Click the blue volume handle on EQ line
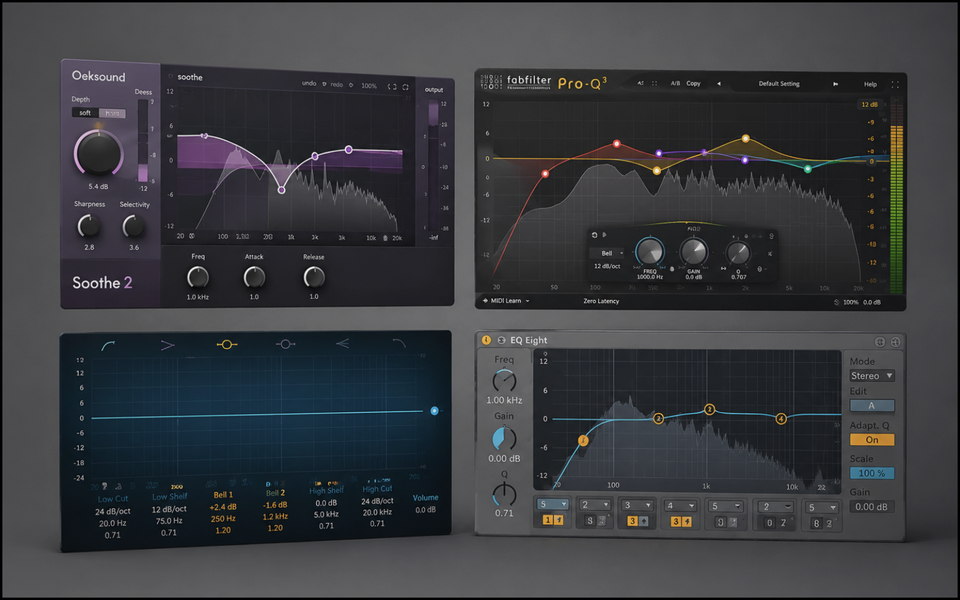 click(x=434, y=411)
